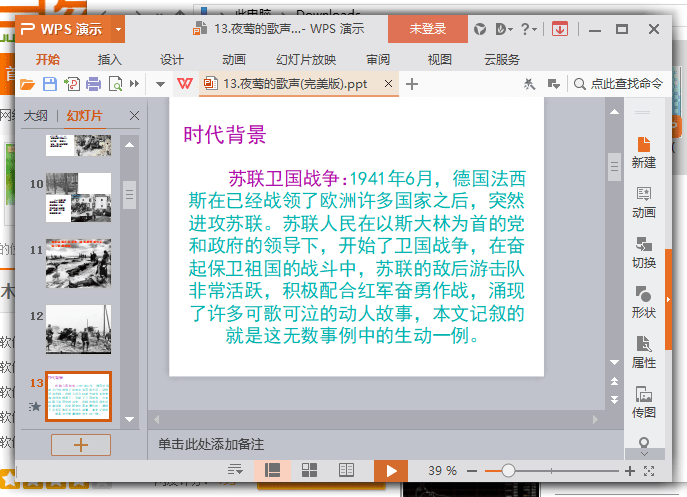Screen dimensions: 687x497
Task: Open the 动画 animation sidebar panel
Action: tap(644, 201)
